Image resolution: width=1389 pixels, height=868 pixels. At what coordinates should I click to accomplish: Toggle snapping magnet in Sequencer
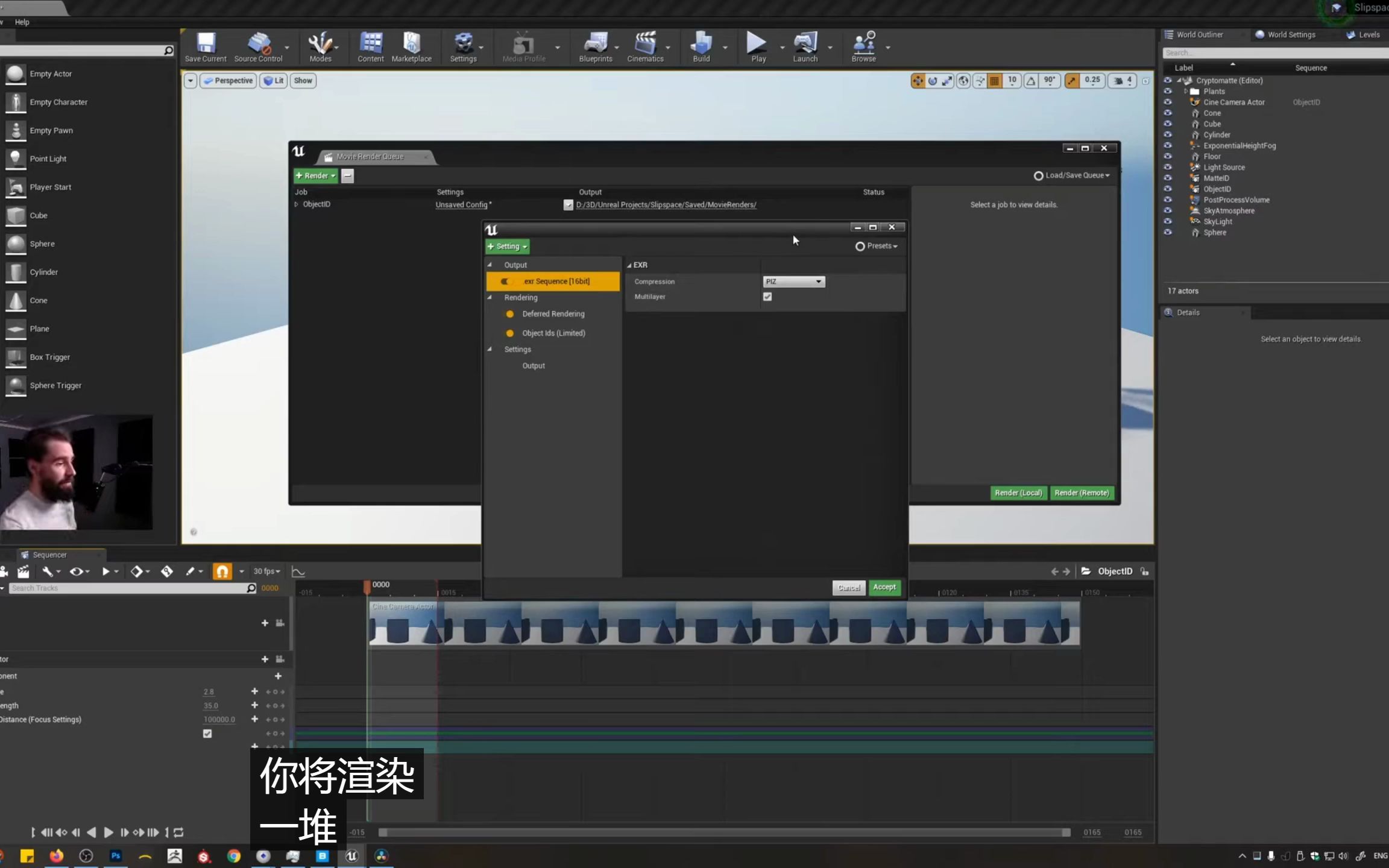[x=221, y=571]
